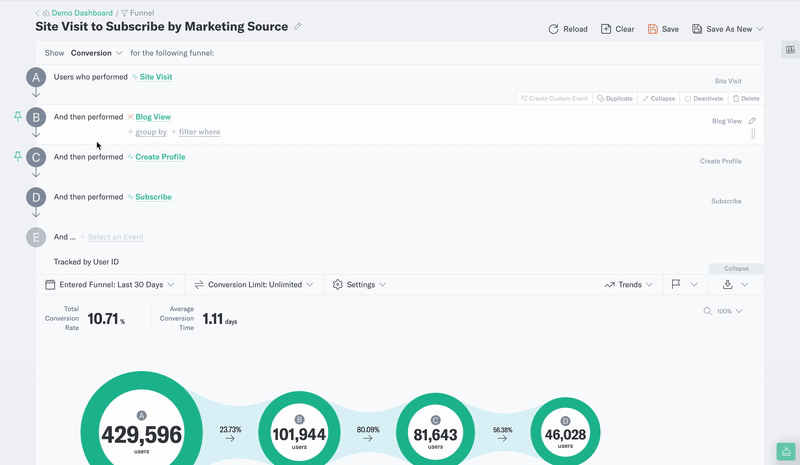
Task: Expand the Save As New dropdown arrow
Action: point(760,29)
